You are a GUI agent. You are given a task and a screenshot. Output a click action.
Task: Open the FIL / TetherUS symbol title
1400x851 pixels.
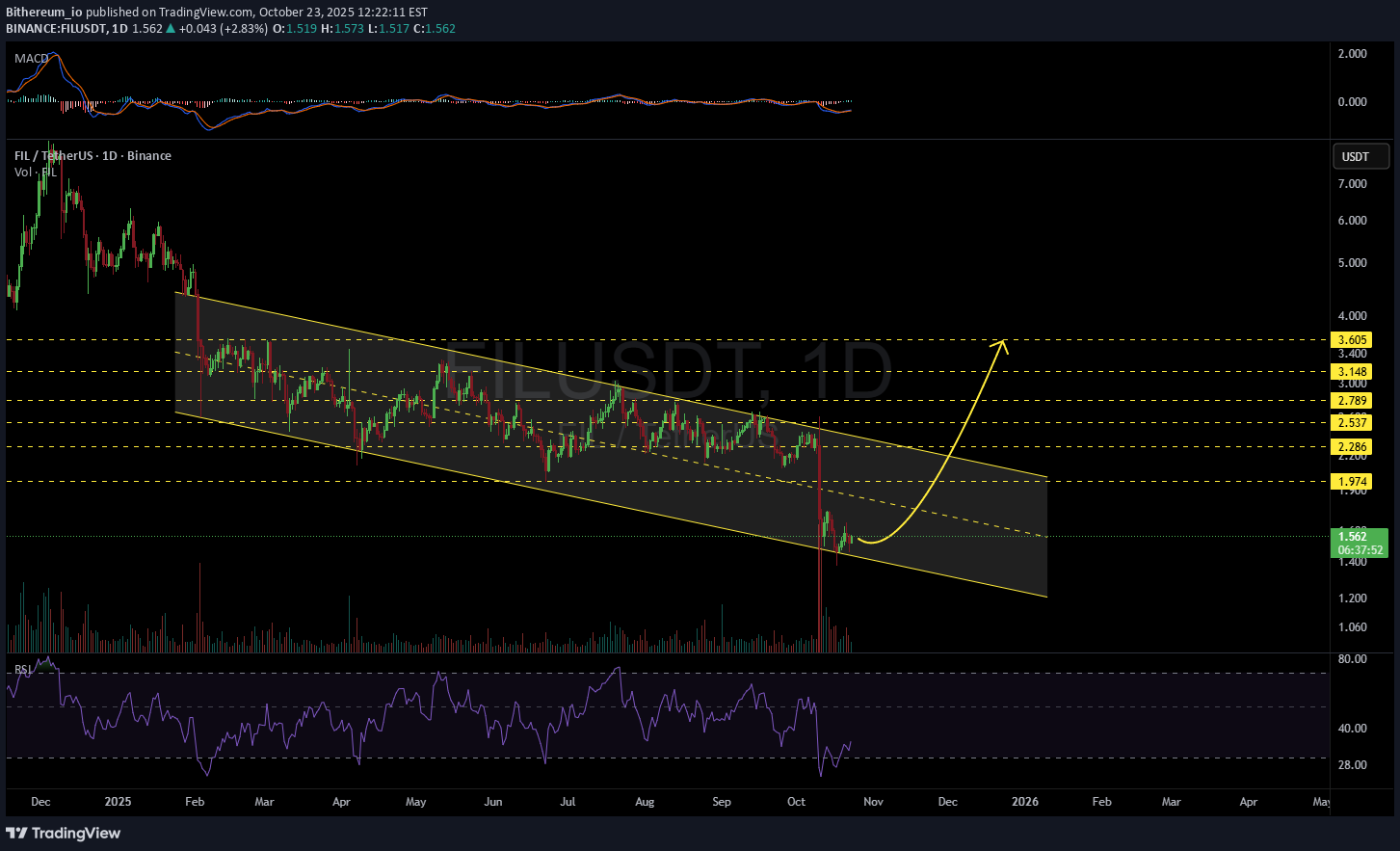[92, 155]
